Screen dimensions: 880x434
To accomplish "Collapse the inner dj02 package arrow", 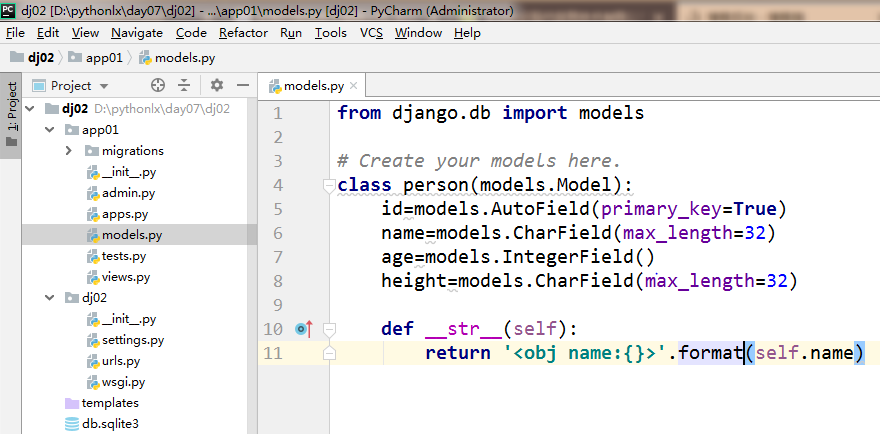I will pos(50,298).
